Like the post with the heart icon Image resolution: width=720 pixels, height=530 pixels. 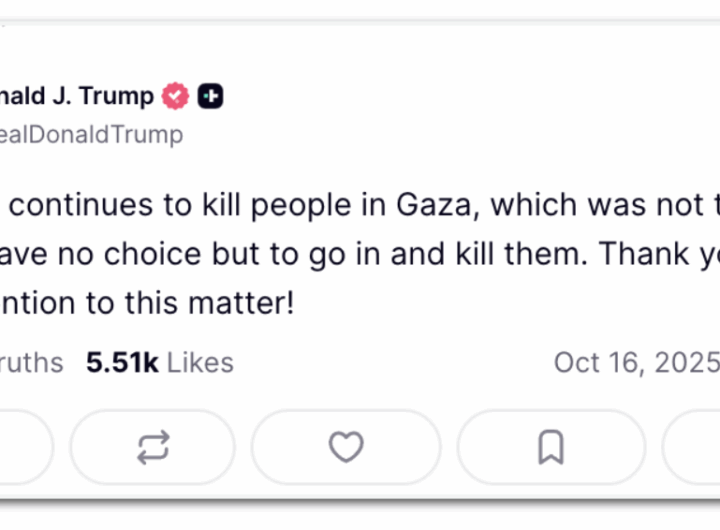[346, 447]
